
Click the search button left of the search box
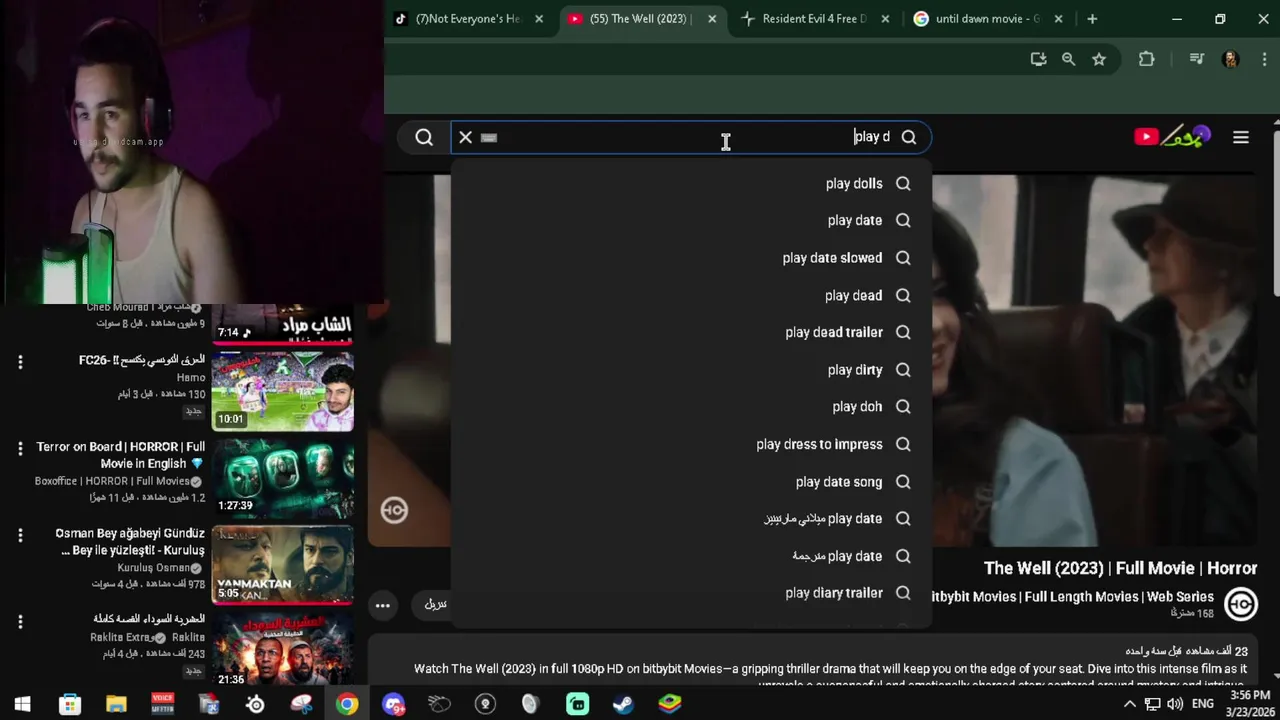coord(424,137)
